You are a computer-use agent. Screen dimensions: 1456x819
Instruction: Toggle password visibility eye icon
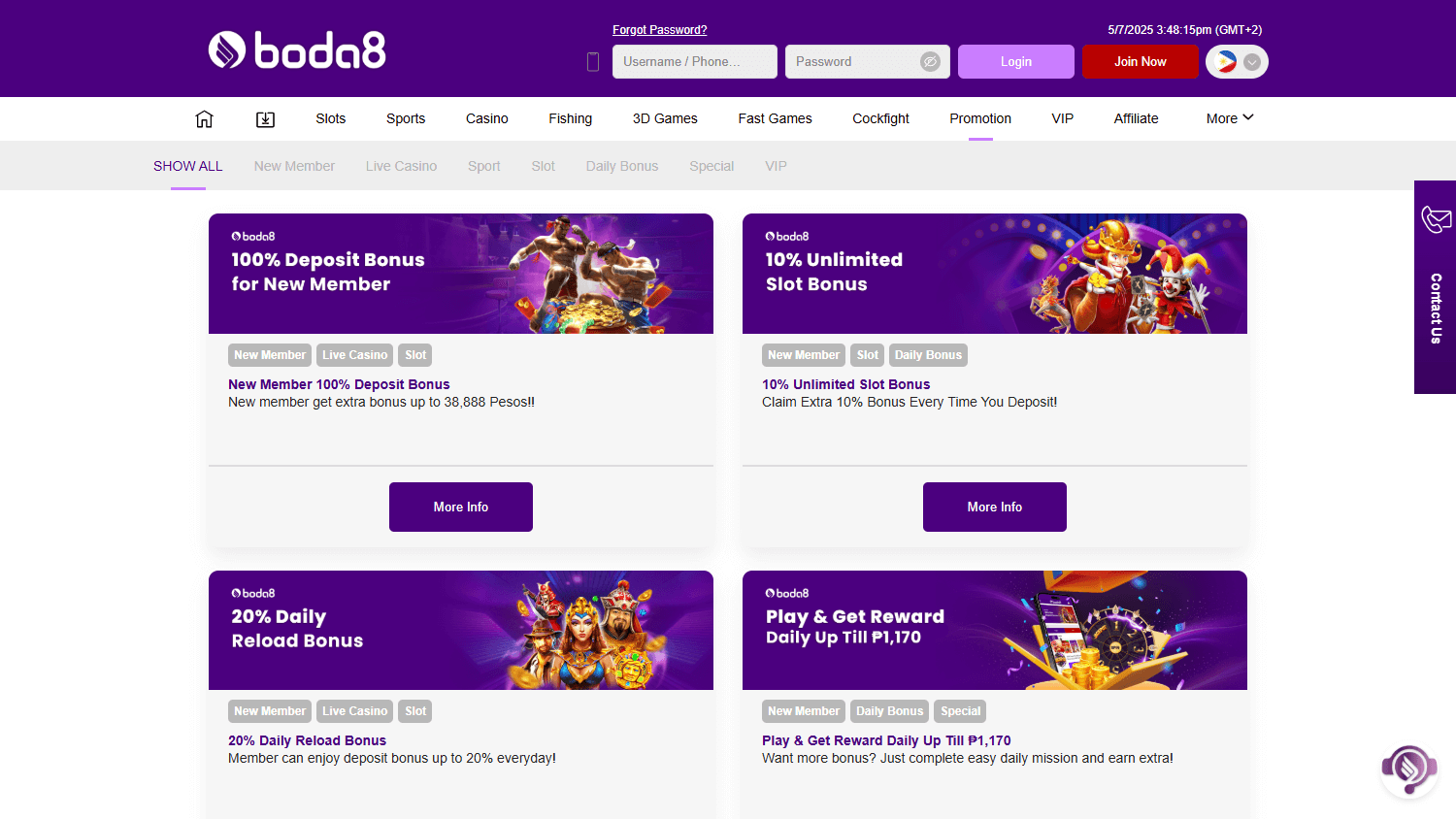tap(930, 61)
